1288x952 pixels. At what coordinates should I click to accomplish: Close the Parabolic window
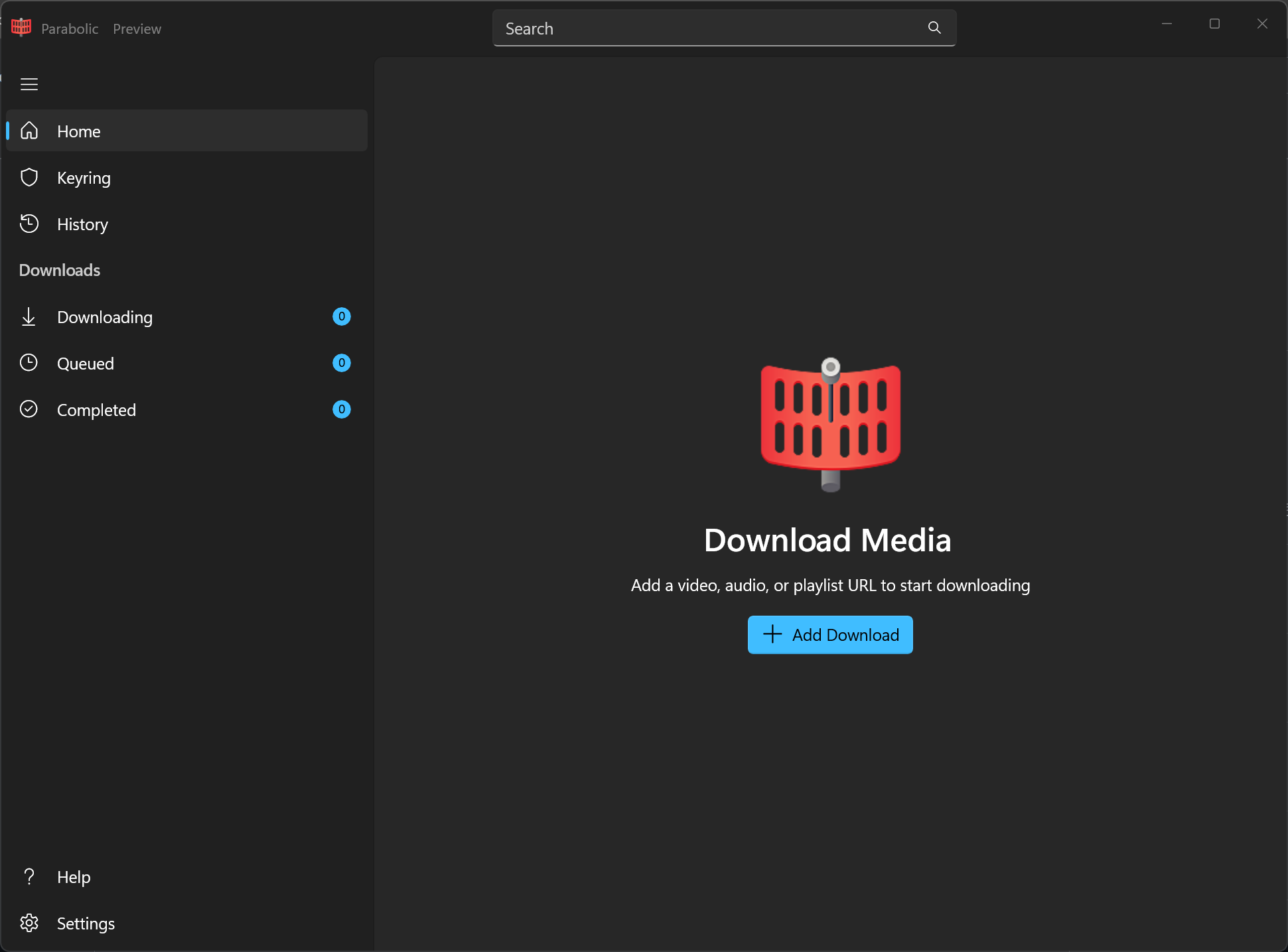(x=1262, y=24)
